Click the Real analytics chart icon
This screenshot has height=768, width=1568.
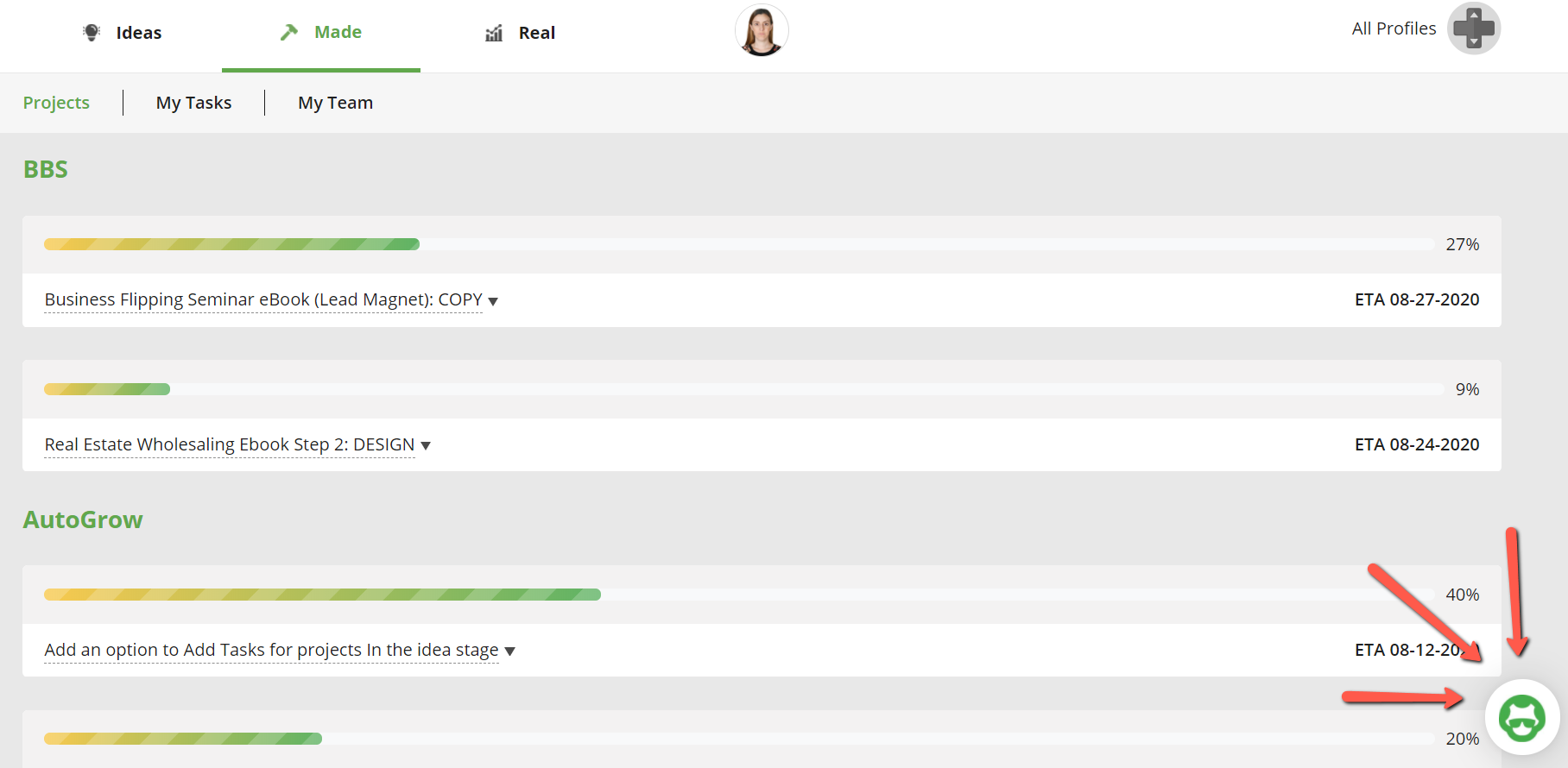493,33
